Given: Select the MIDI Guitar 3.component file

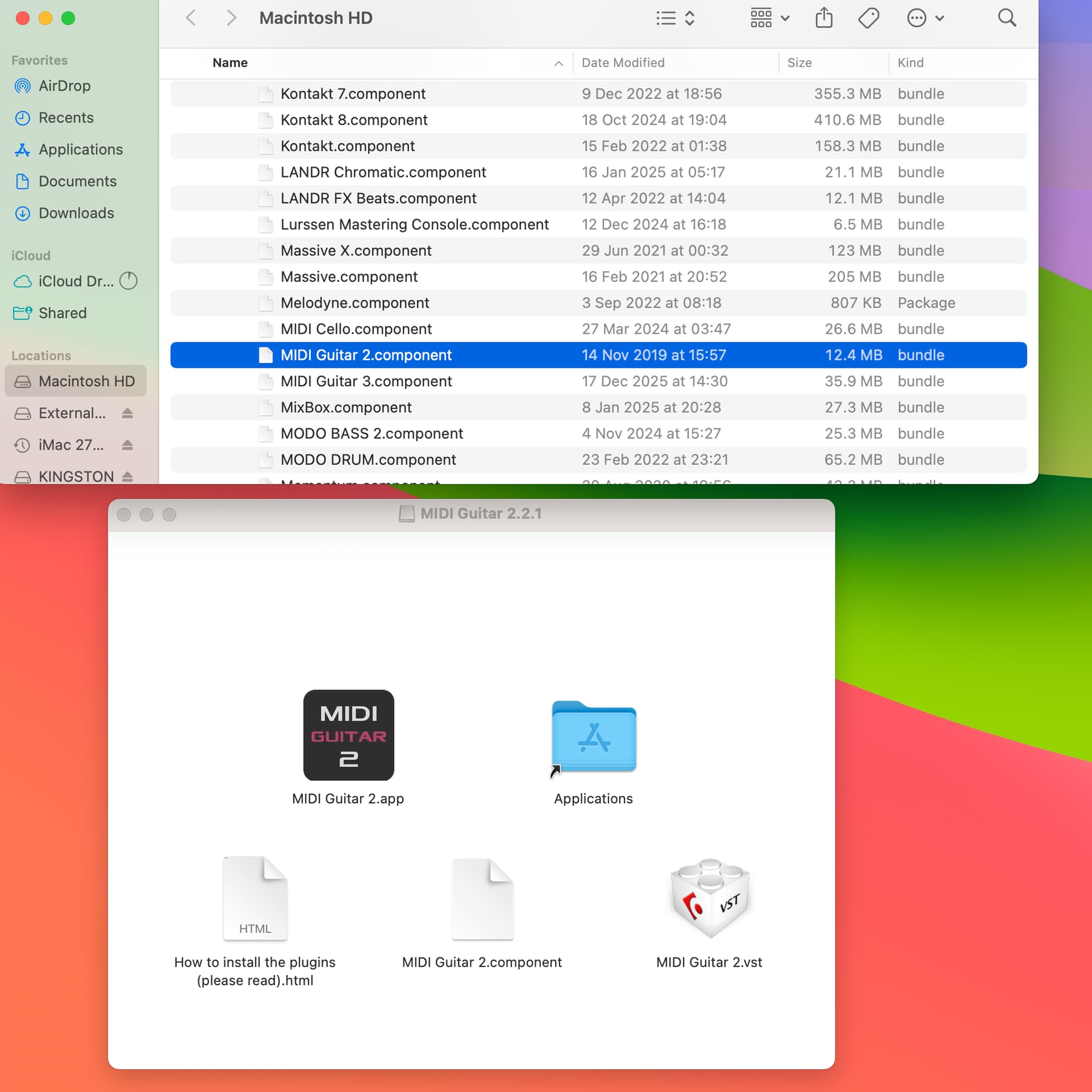Looking at the screenshot, I should tap(366, 381).
